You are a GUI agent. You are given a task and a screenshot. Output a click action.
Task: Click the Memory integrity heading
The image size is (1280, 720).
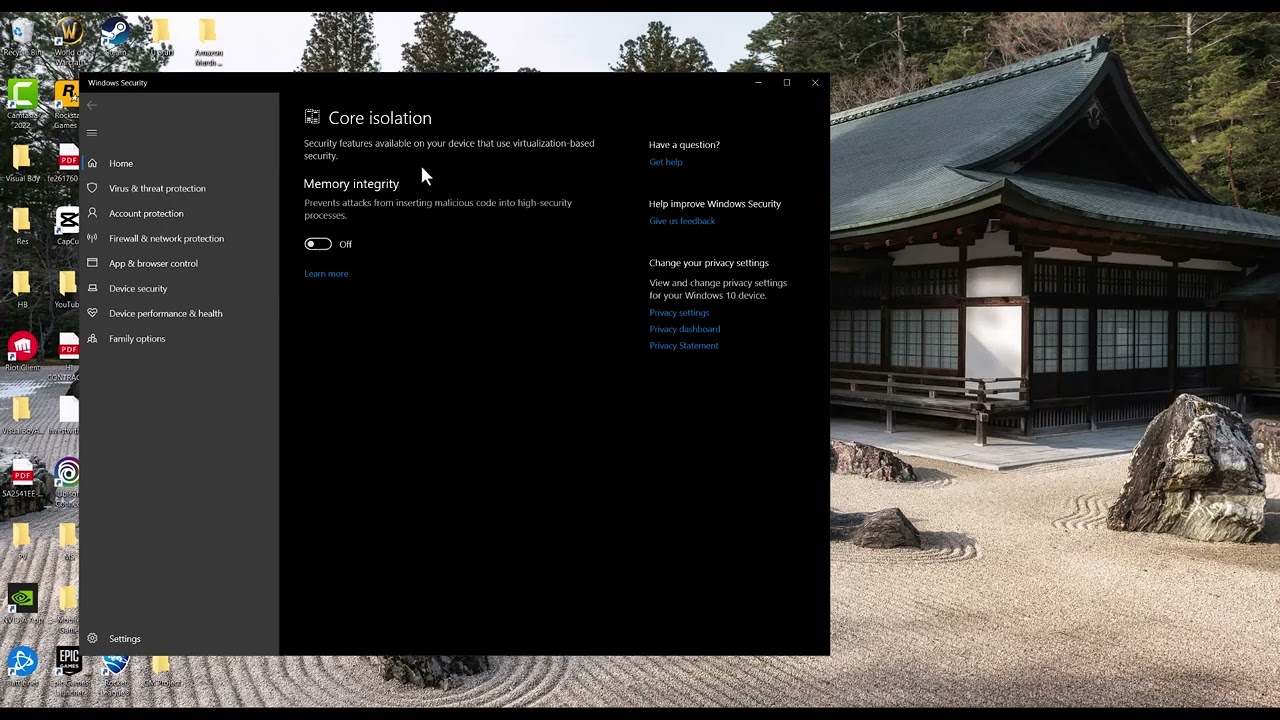[x=351, y=184]
